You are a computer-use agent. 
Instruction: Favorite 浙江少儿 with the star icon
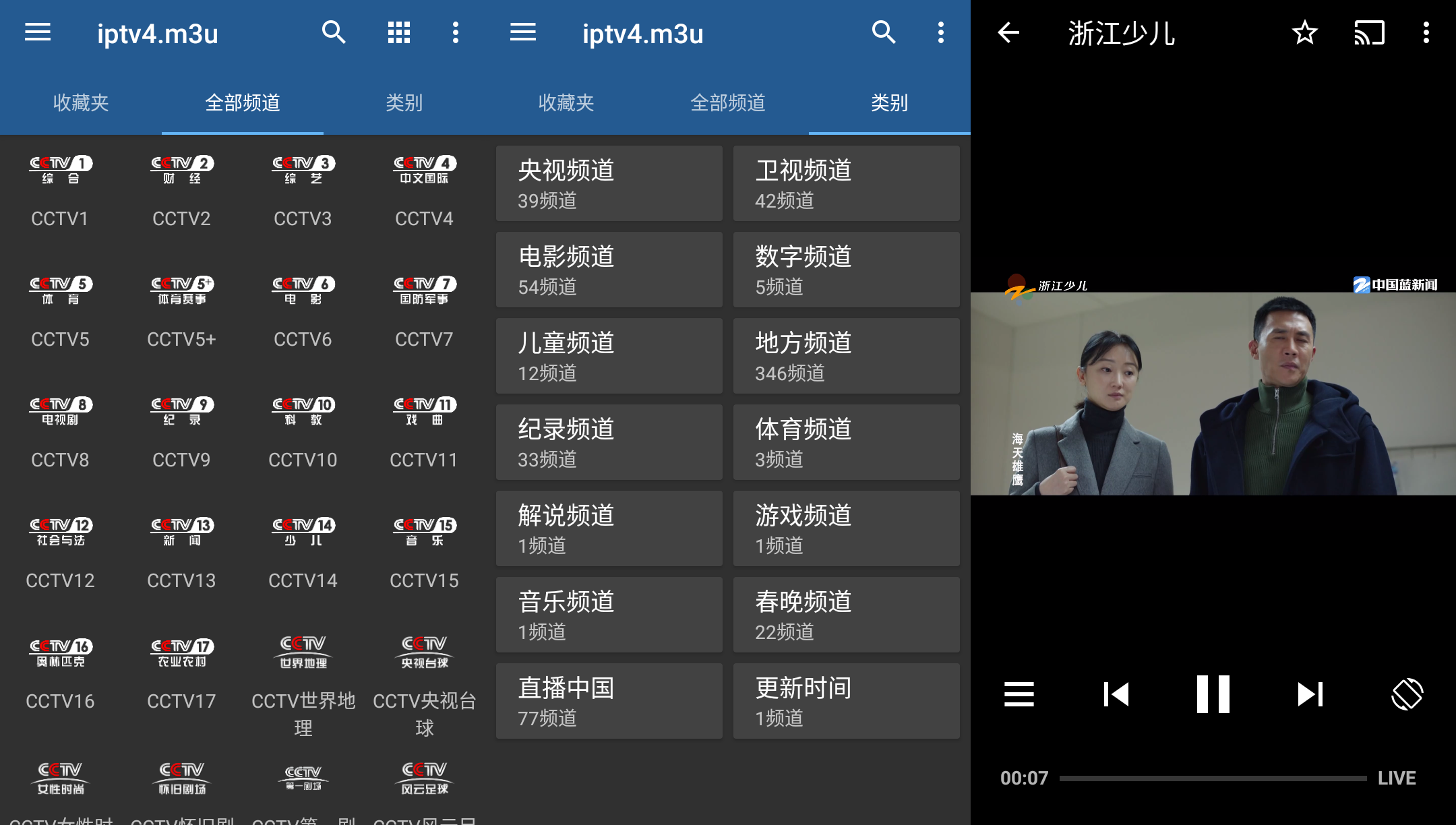click(x=1304, y=33)
